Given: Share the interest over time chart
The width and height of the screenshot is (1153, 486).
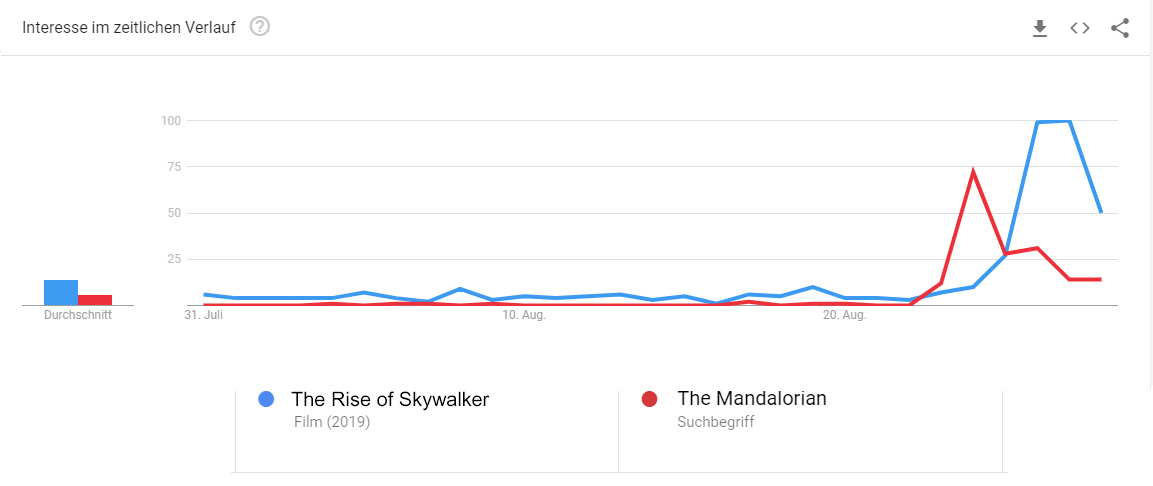Looking at the screenshot, I should [1120, 28].
